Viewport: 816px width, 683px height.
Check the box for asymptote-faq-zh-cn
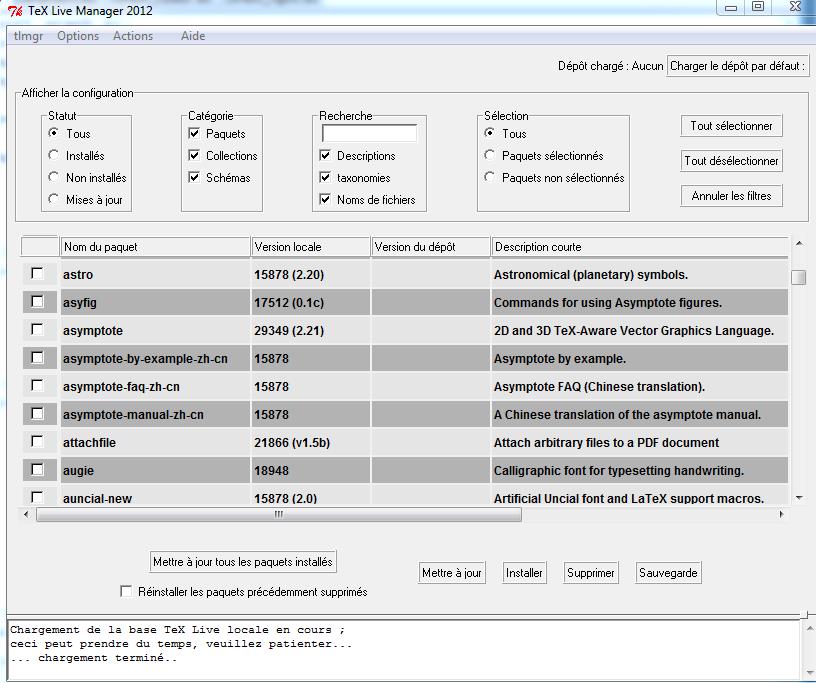click(37, 385)
